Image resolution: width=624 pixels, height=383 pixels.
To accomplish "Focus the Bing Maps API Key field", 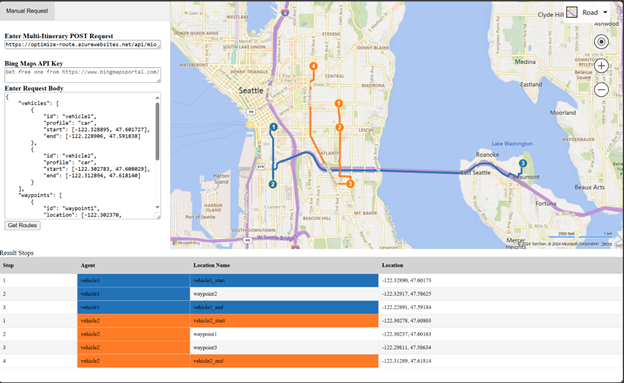I will (83, 75).
